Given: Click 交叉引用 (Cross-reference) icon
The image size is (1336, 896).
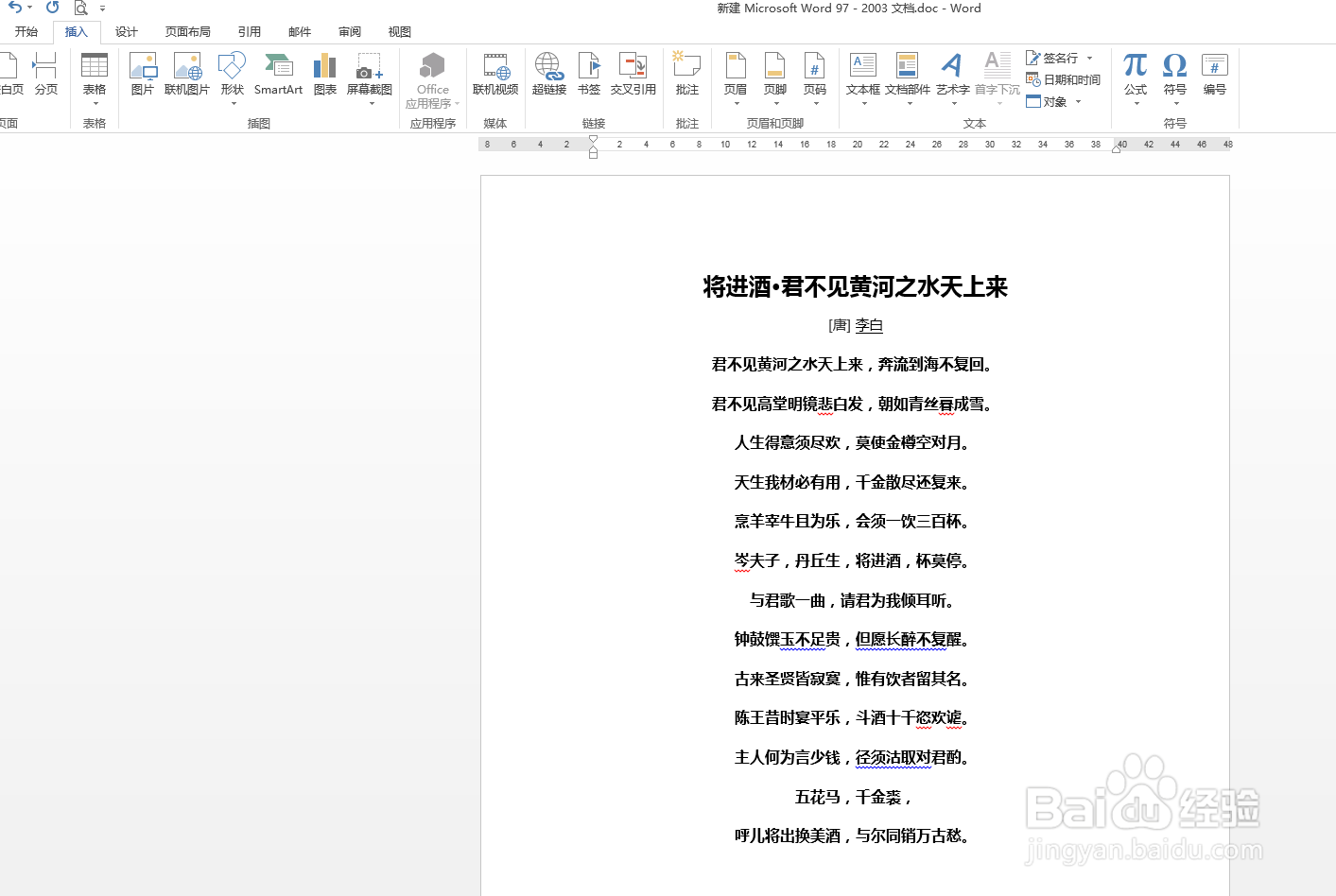Looking at the screenshot, I should (633, 74).
